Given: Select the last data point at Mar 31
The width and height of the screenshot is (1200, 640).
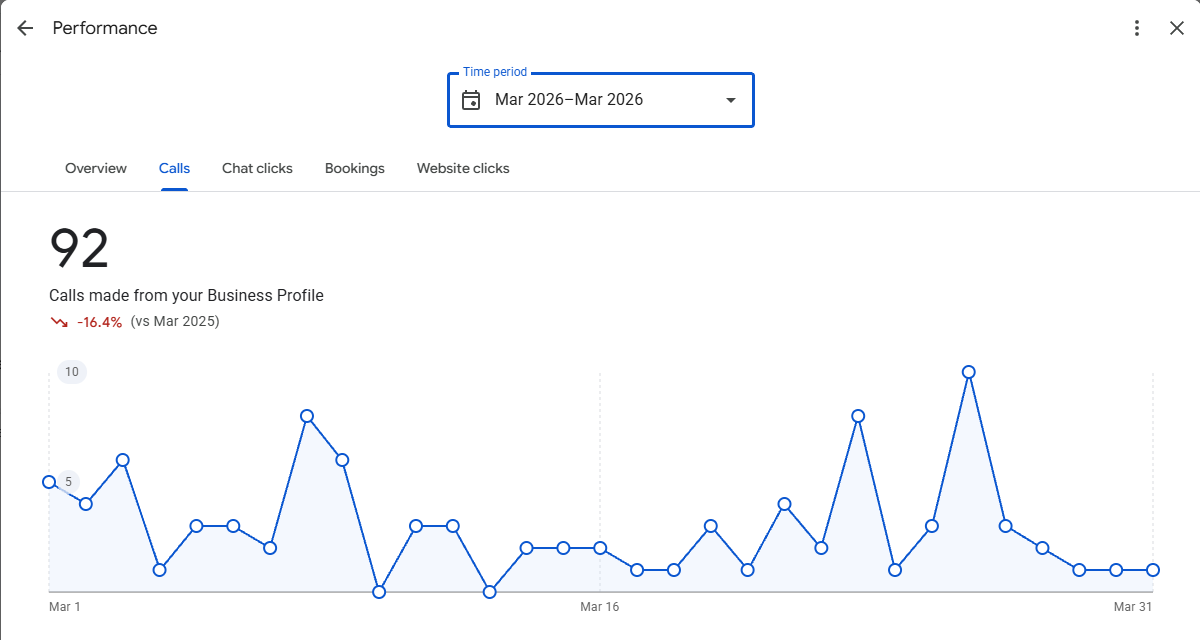Looking at the screenshot, I should point(1153,570).
